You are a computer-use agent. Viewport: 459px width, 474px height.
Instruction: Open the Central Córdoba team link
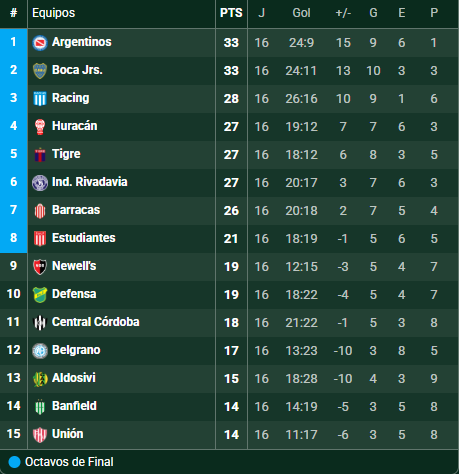pyautogui.click(x=96, y=322)
